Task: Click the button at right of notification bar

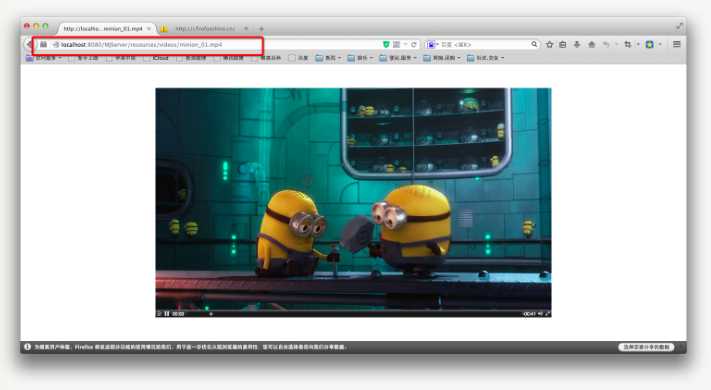Action: [x=646, y=347]
